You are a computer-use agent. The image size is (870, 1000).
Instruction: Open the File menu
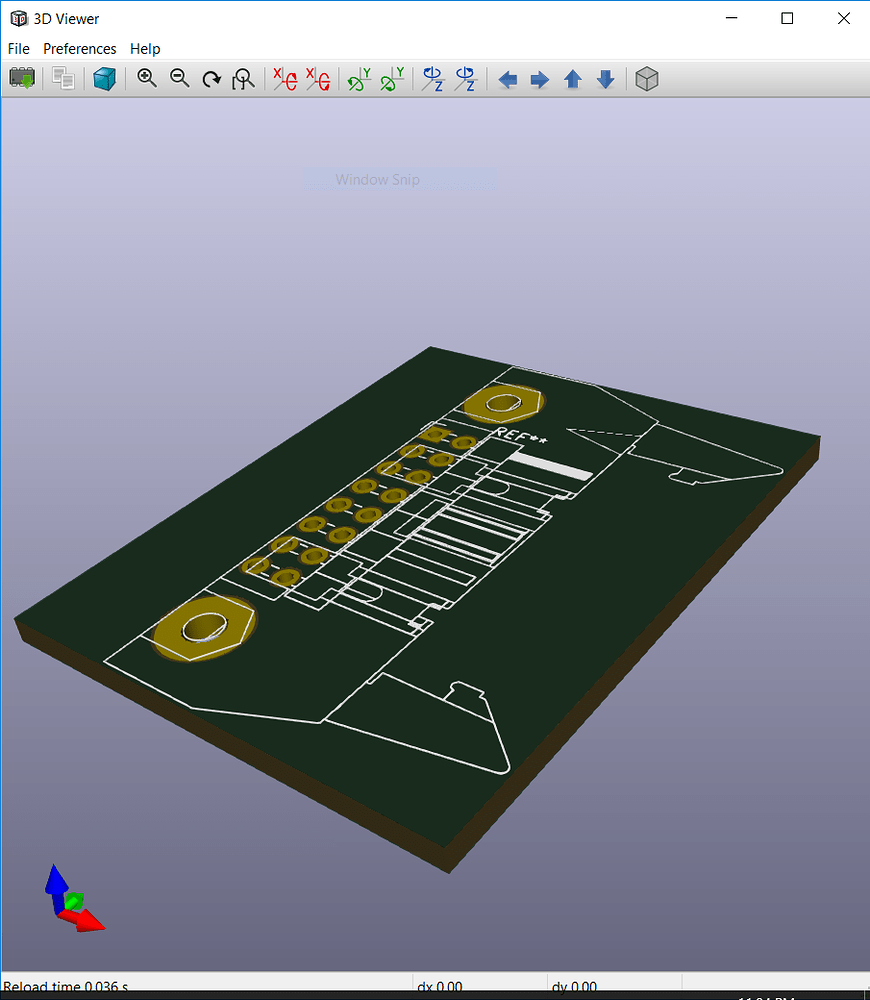pyautogui.click(x=19, y=48)
